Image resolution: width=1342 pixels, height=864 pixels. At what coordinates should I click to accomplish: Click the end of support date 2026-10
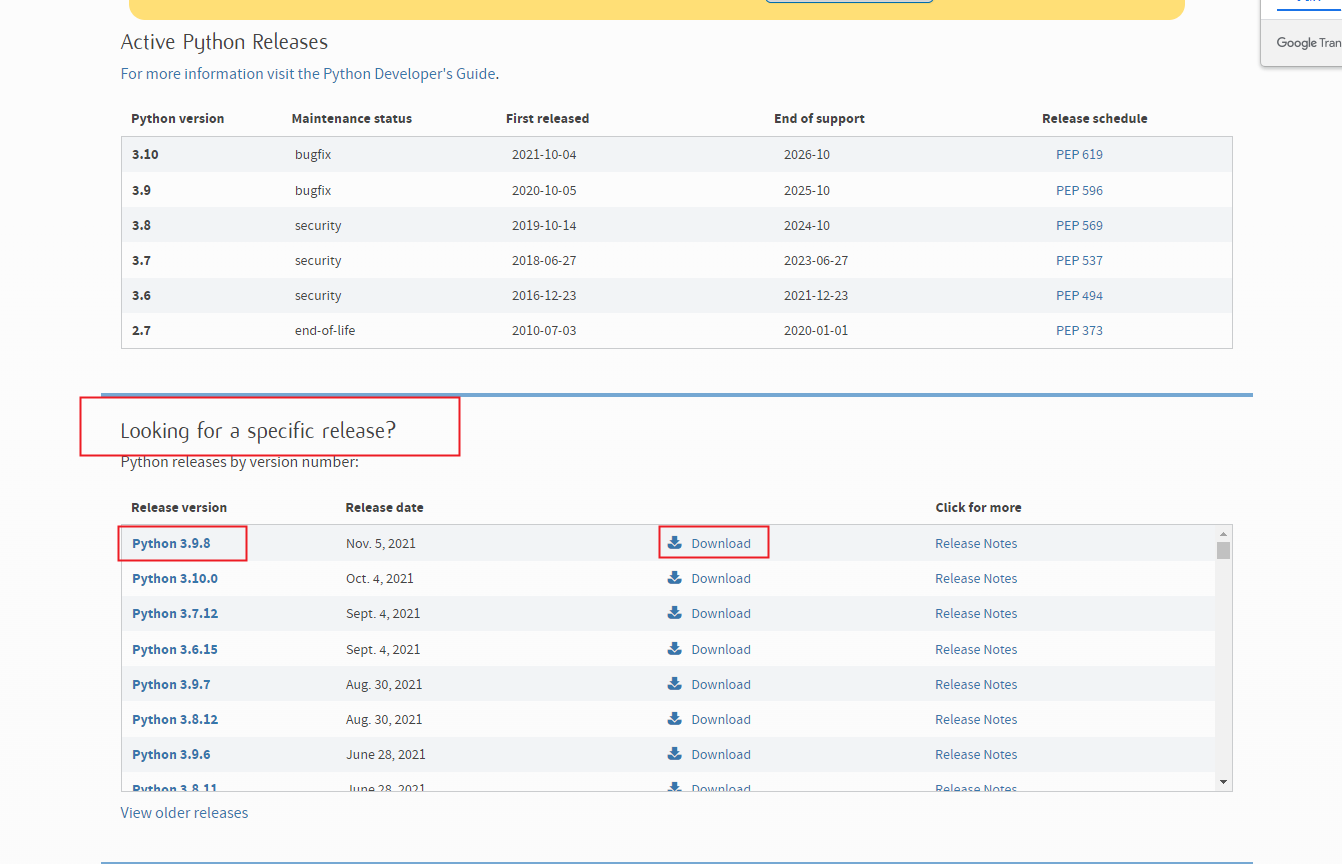(x=807, y=155)
